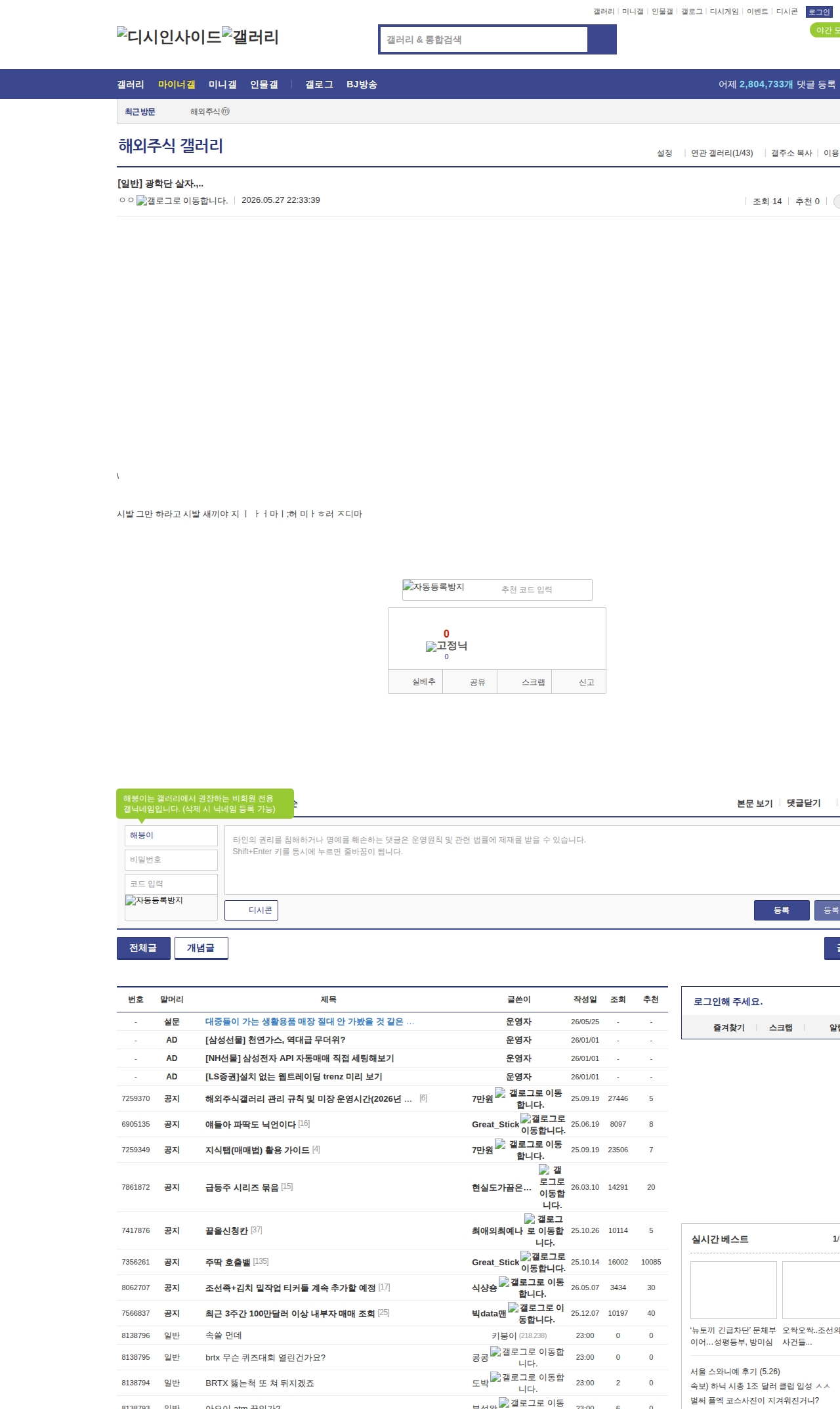Open gallog icon for 최애의최예나 author
This screenshot has width=840, height=1409.
click(x=545, y=1230)
